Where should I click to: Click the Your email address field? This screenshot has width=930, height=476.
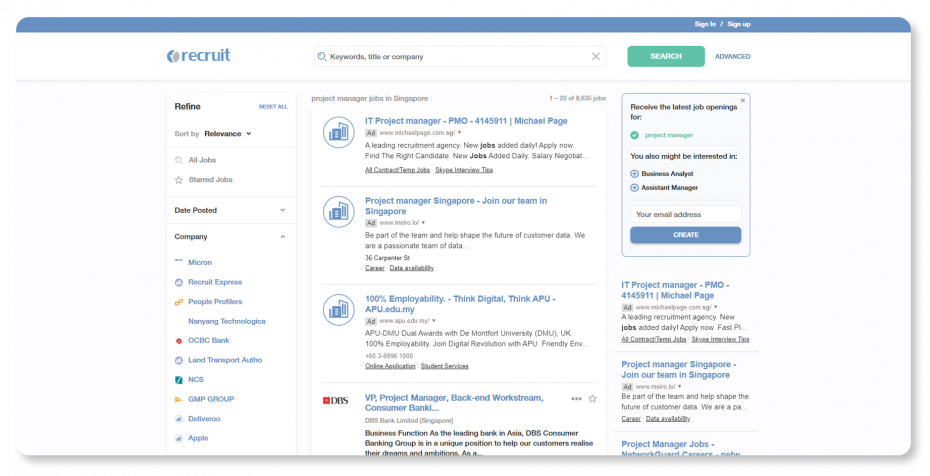686,215
